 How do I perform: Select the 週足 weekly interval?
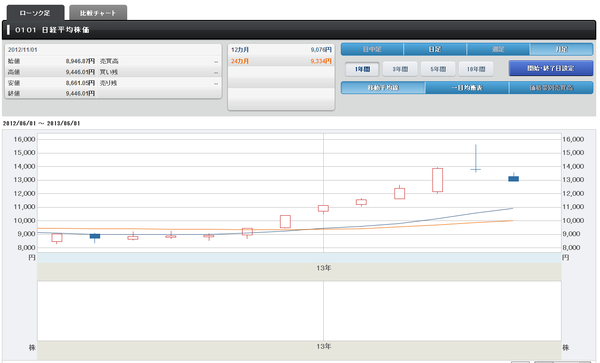[x=498, y=49]
